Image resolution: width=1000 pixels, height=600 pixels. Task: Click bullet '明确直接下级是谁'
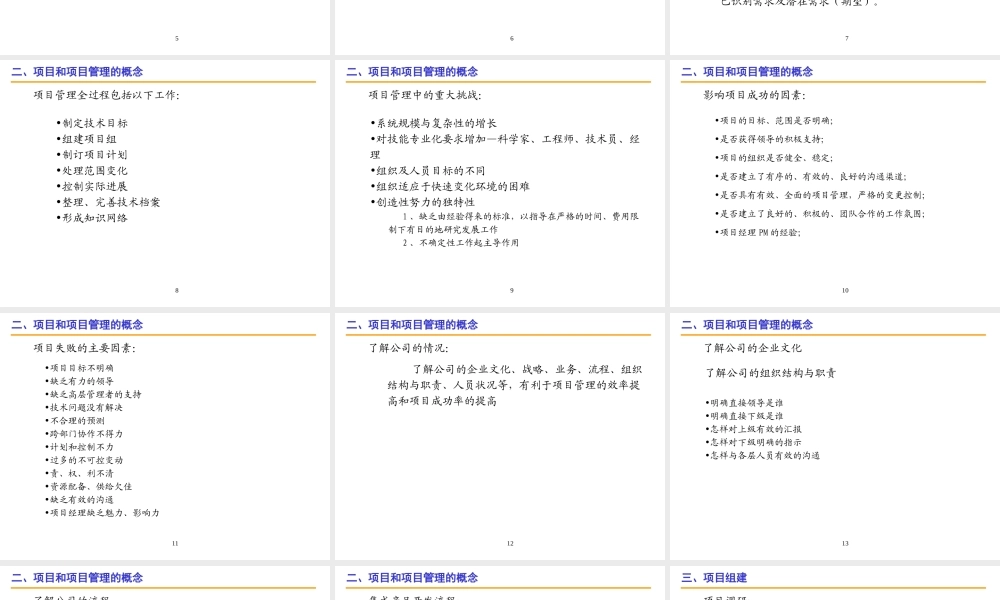tap(744, 416)
